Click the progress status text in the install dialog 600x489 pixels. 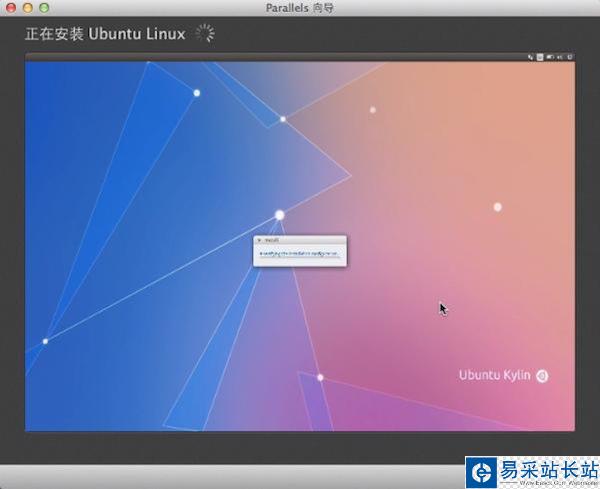[298, 253]
